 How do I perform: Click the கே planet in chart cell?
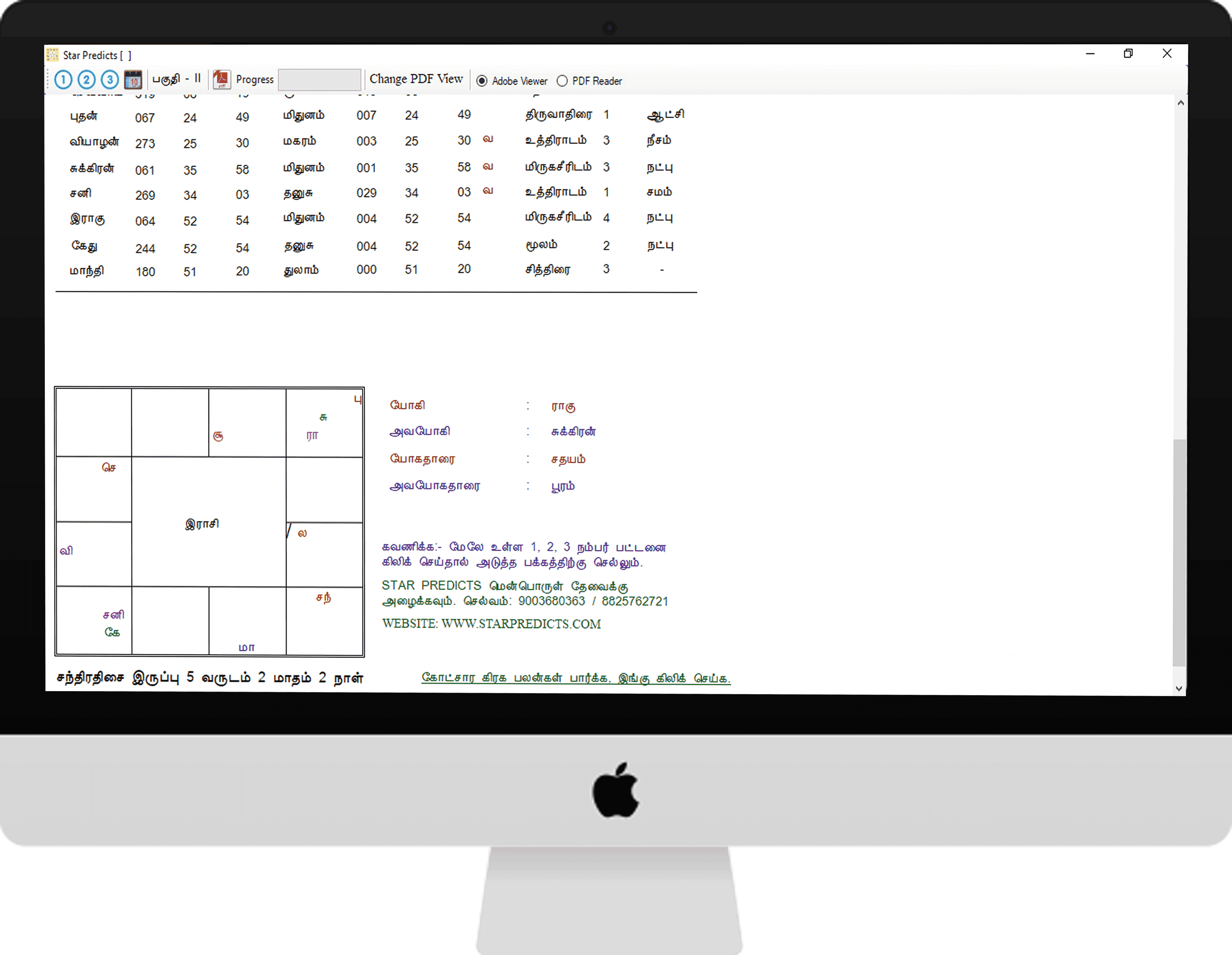coord(112,632)
